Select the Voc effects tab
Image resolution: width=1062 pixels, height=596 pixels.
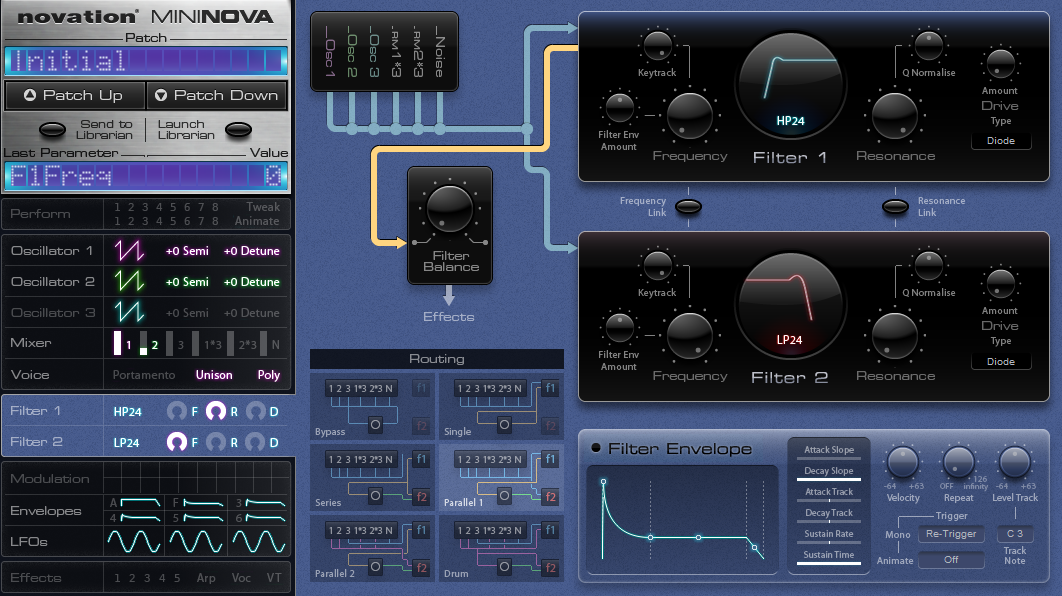[241, 578]
